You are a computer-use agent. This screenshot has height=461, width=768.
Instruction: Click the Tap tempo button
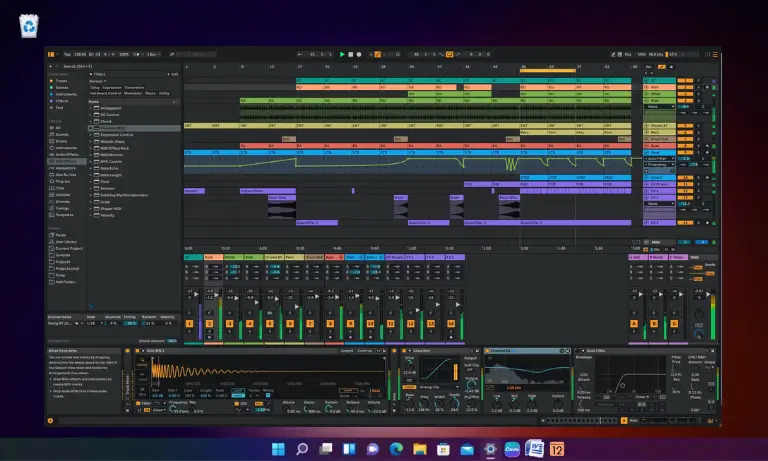click(67, 54)
